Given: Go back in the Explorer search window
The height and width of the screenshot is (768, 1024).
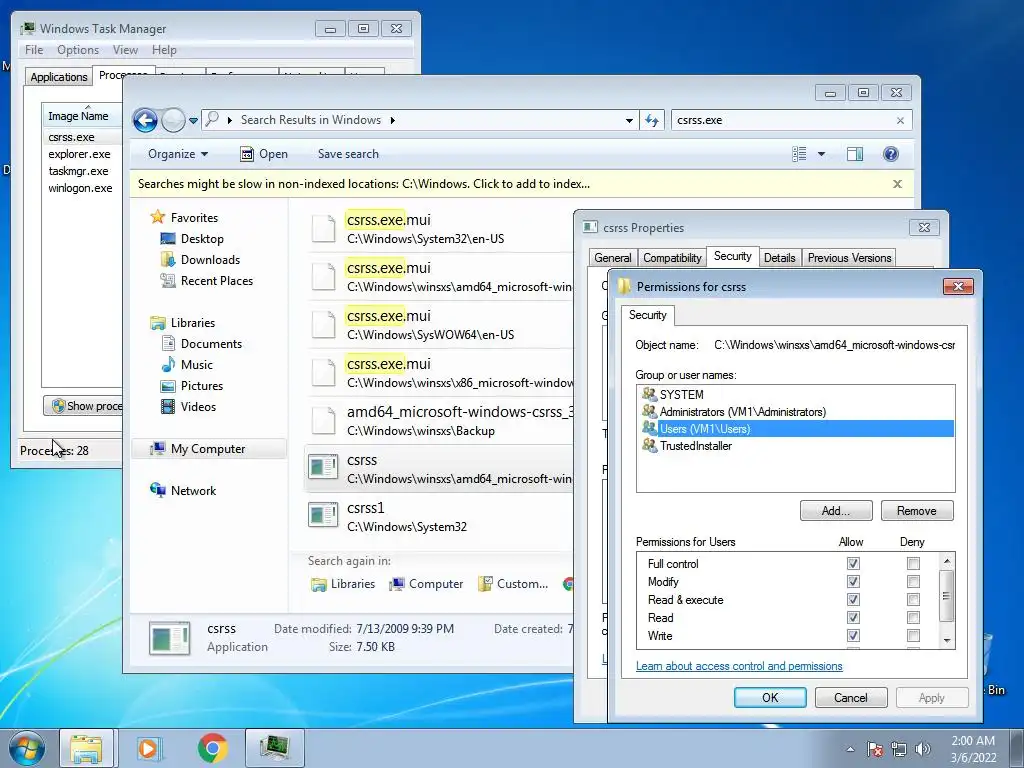Looking at the screenshot, I should point(145,120).
